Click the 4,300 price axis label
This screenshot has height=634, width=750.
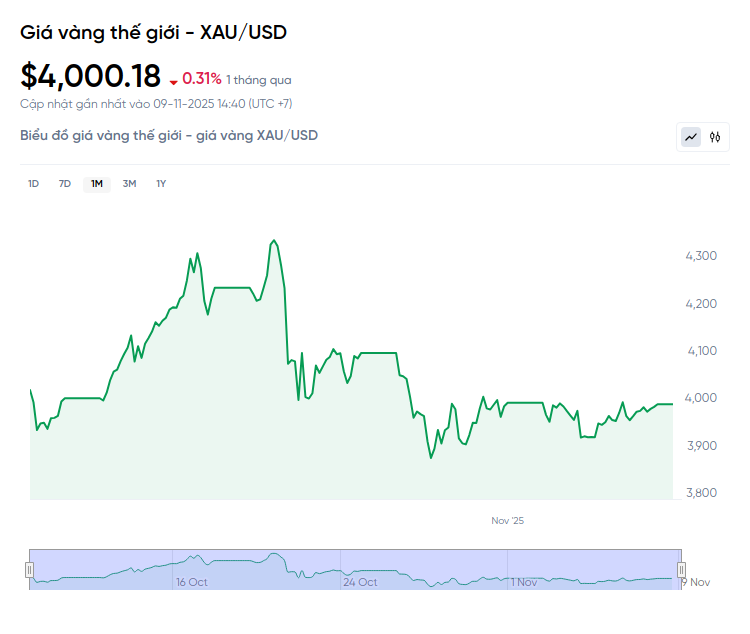pyautogui.click(x=700, y=256)
